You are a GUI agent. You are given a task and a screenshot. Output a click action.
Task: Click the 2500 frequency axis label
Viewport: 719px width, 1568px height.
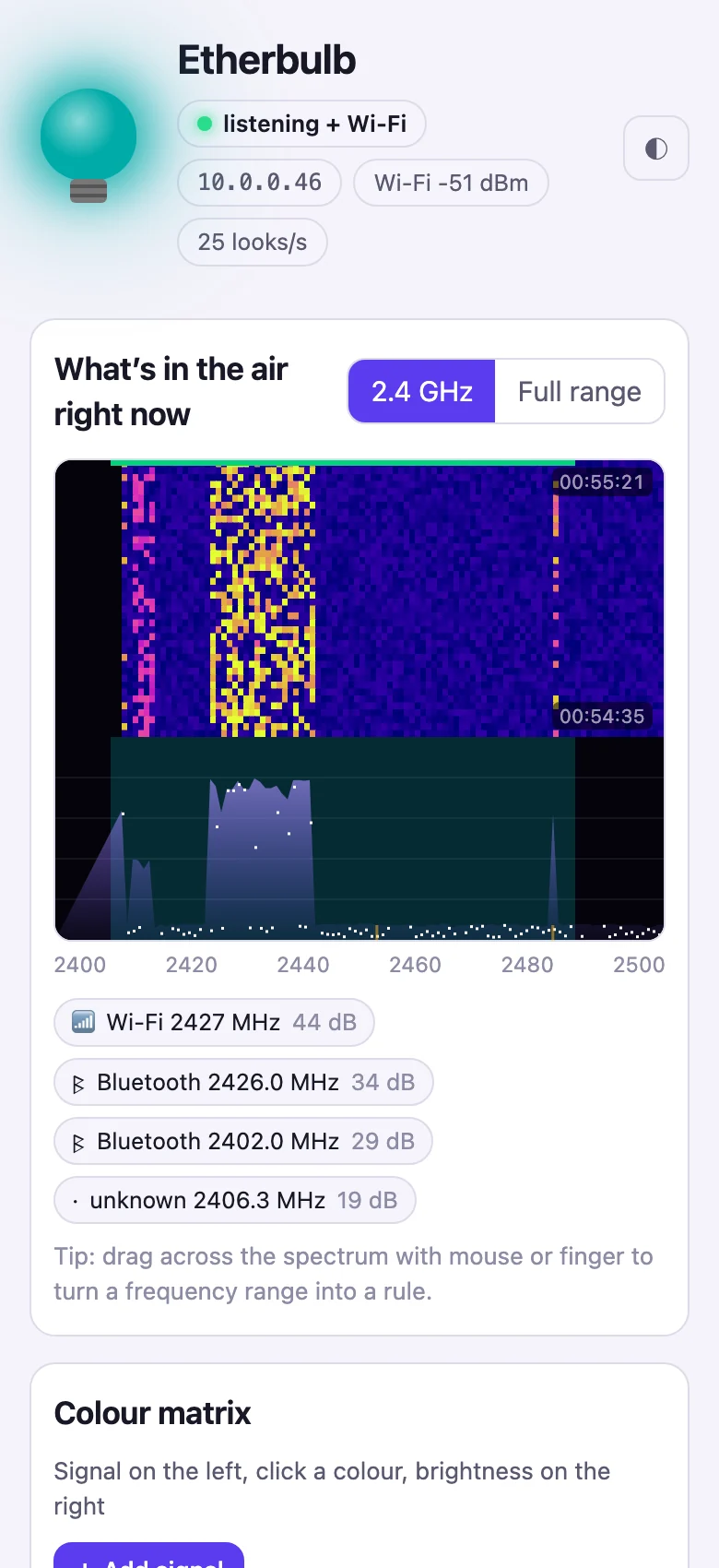(639, 965)
